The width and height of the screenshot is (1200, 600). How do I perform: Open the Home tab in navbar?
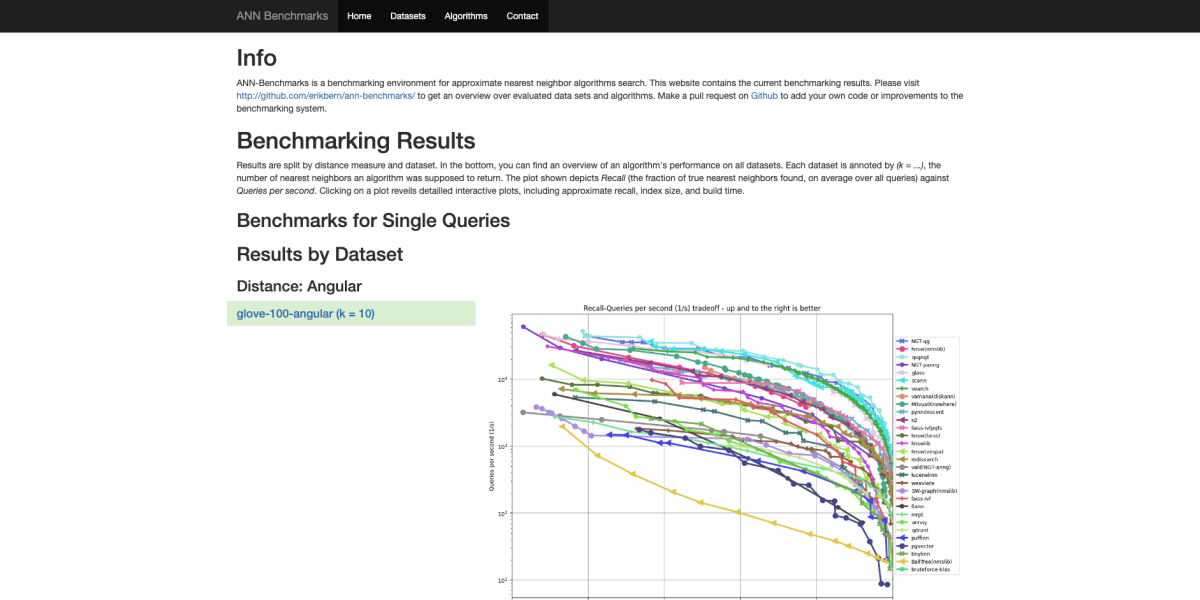(x=359, y=16)
